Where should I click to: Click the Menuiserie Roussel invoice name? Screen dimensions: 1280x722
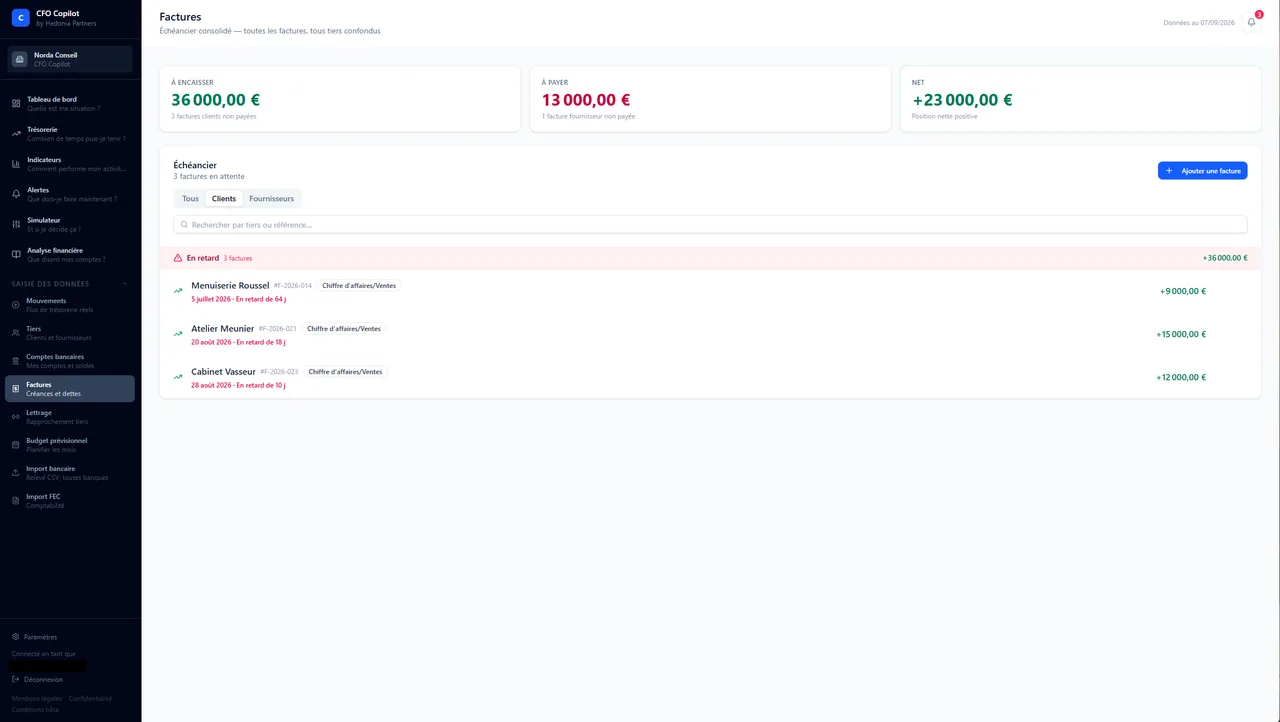coord(230,286)
